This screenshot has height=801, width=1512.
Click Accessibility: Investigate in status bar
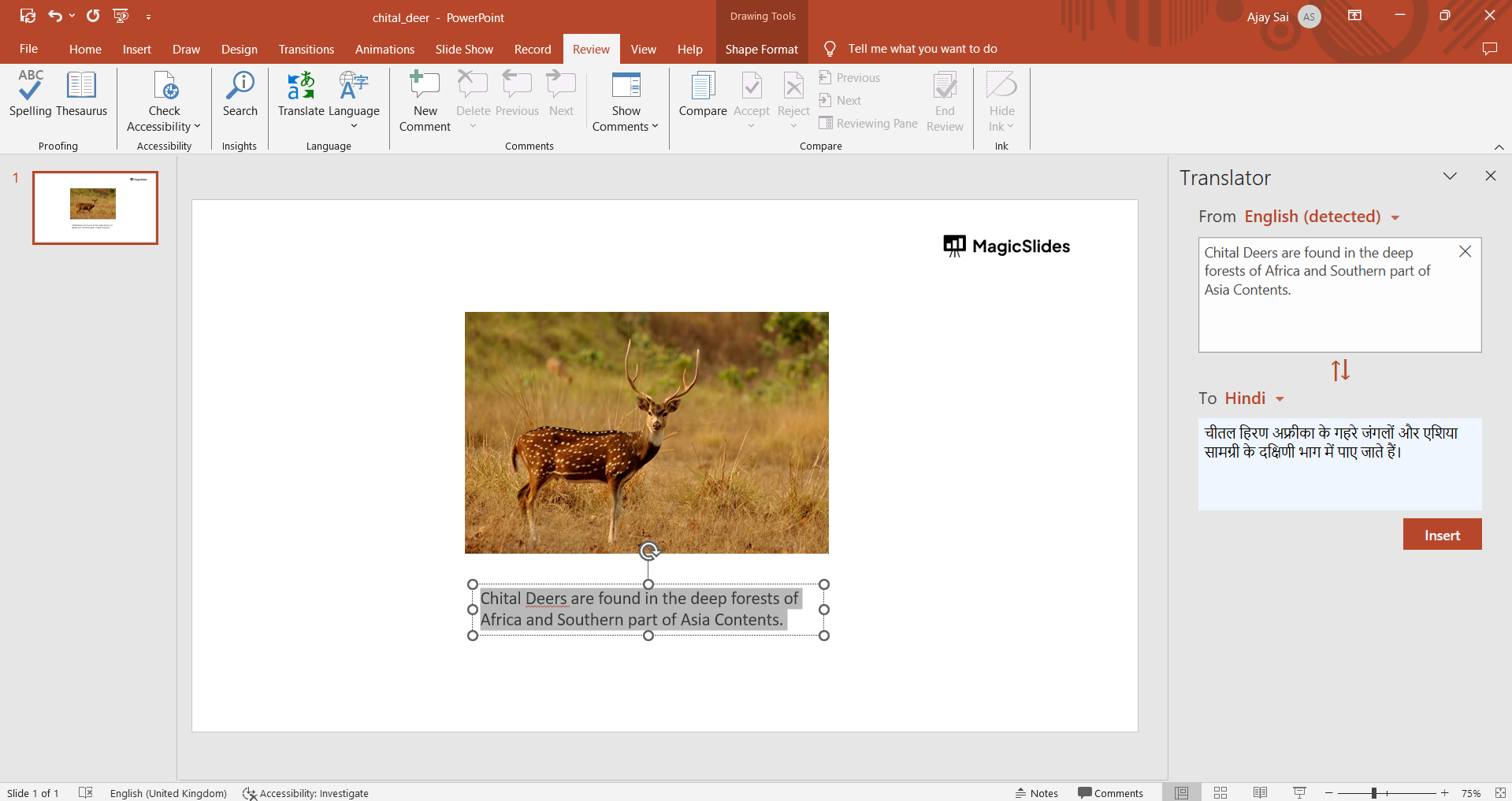pos(306,793)
